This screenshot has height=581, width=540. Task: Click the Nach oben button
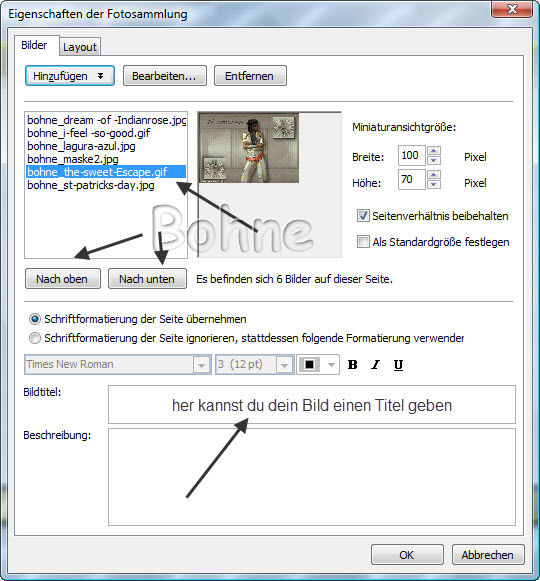click(63, 279)
